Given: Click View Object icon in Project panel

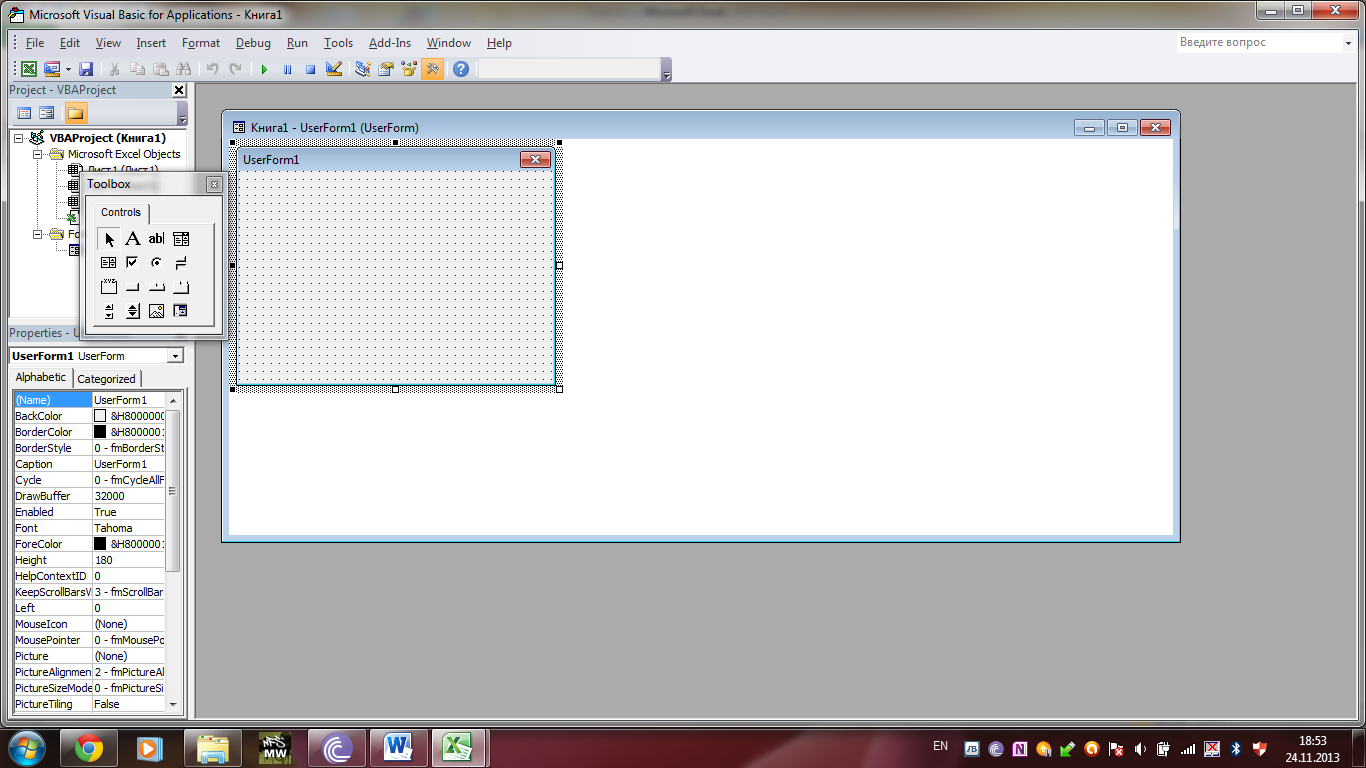Looking at the screenshot, I should (x=46, y=113).
